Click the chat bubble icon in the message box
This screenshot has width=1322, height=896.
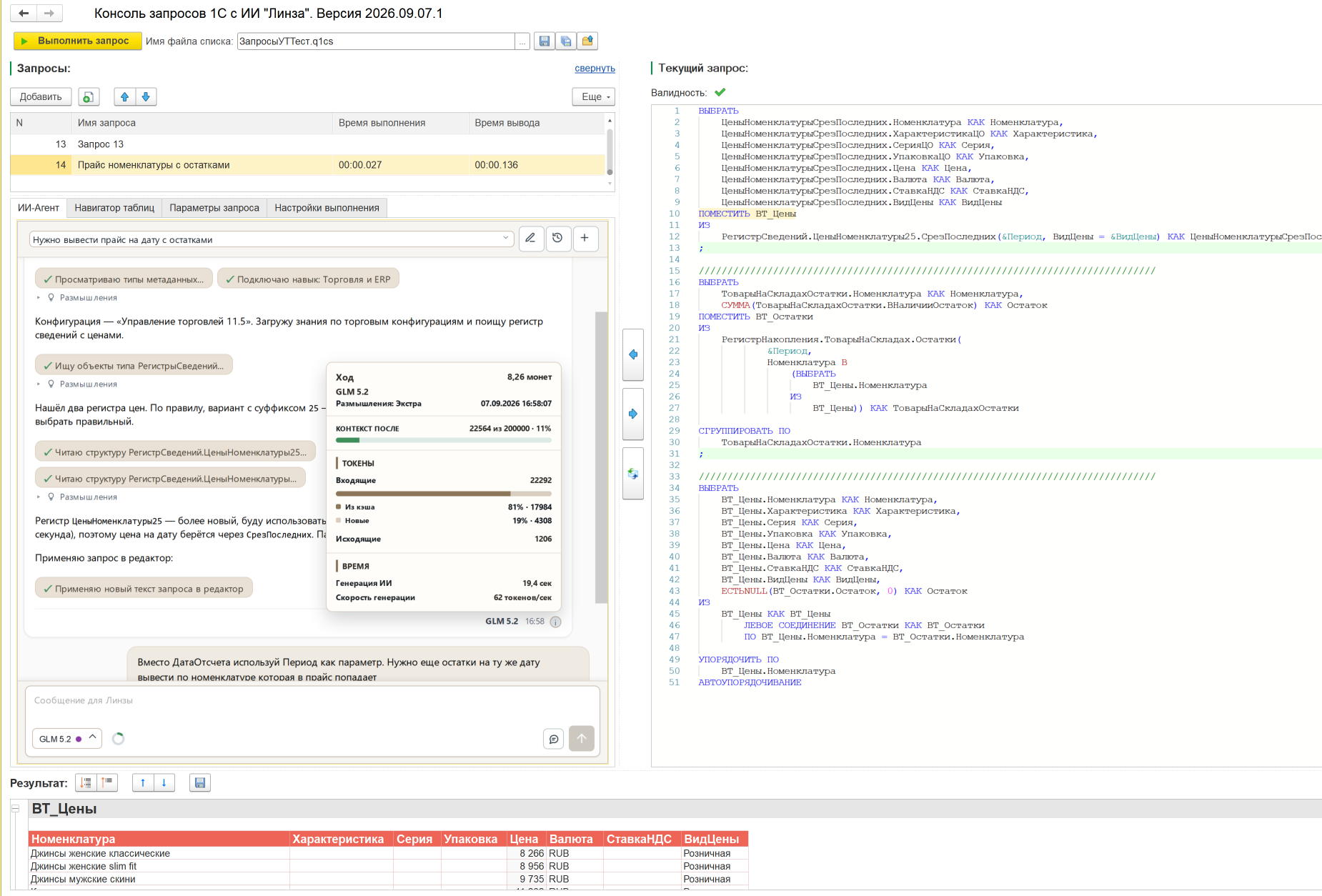pos(554,739)
